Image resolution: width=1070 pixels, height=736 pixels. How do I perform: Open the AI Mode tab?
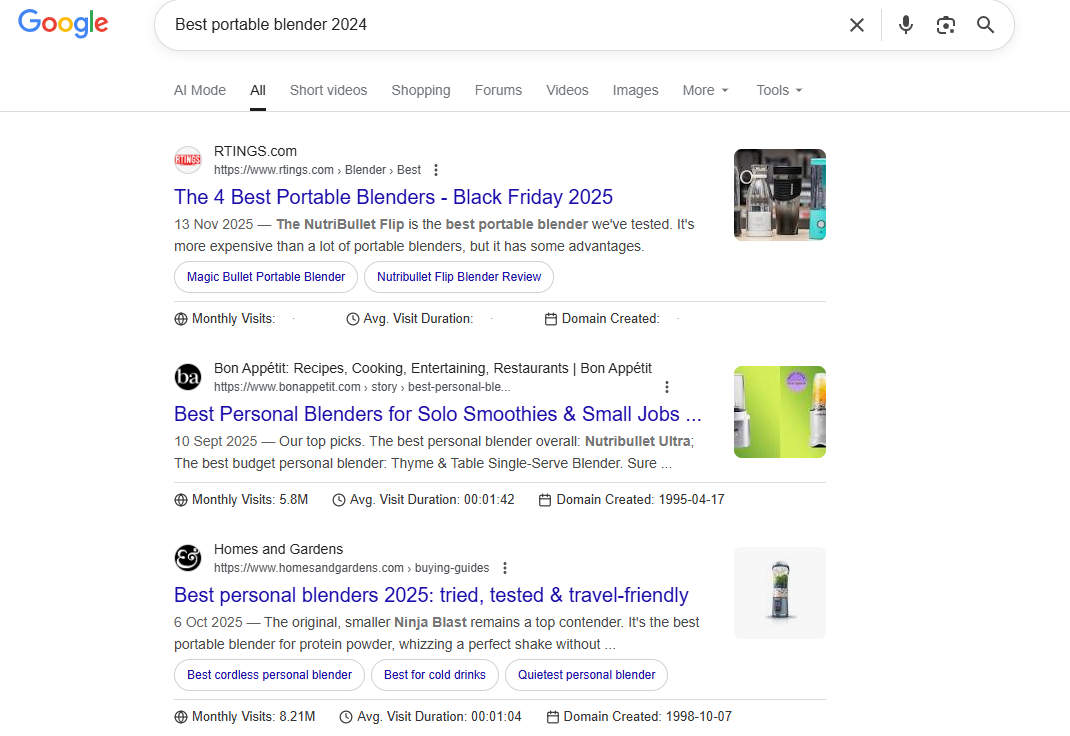[x=200, y=90]
